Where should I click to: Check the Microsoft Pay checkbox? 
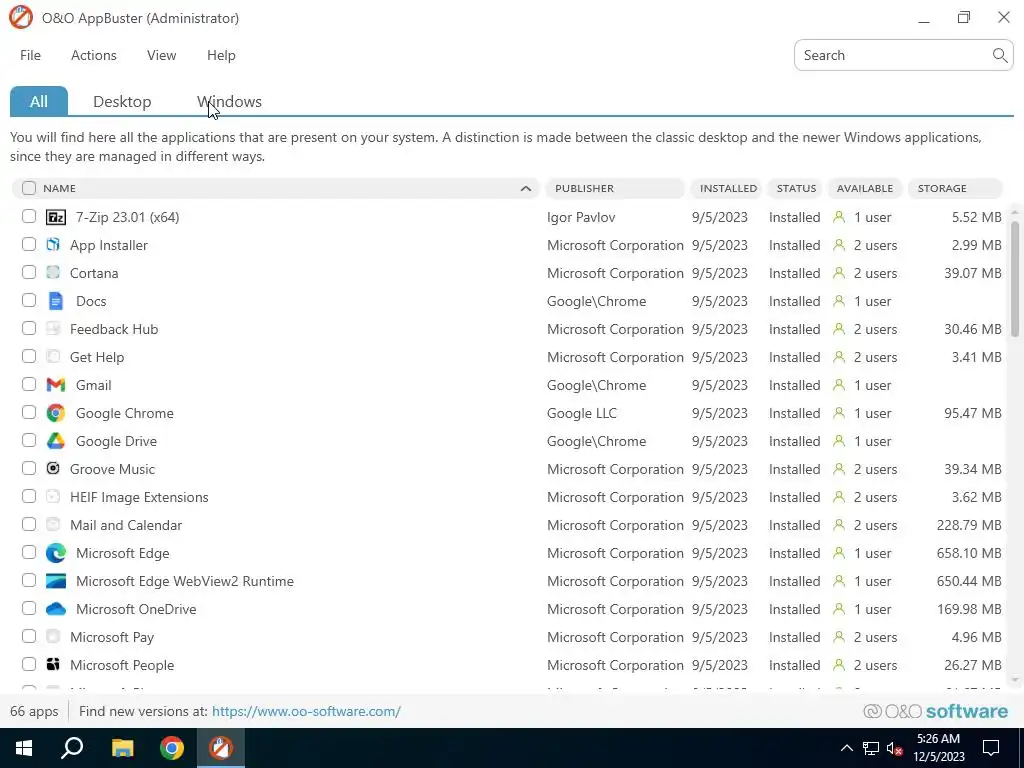29,636
